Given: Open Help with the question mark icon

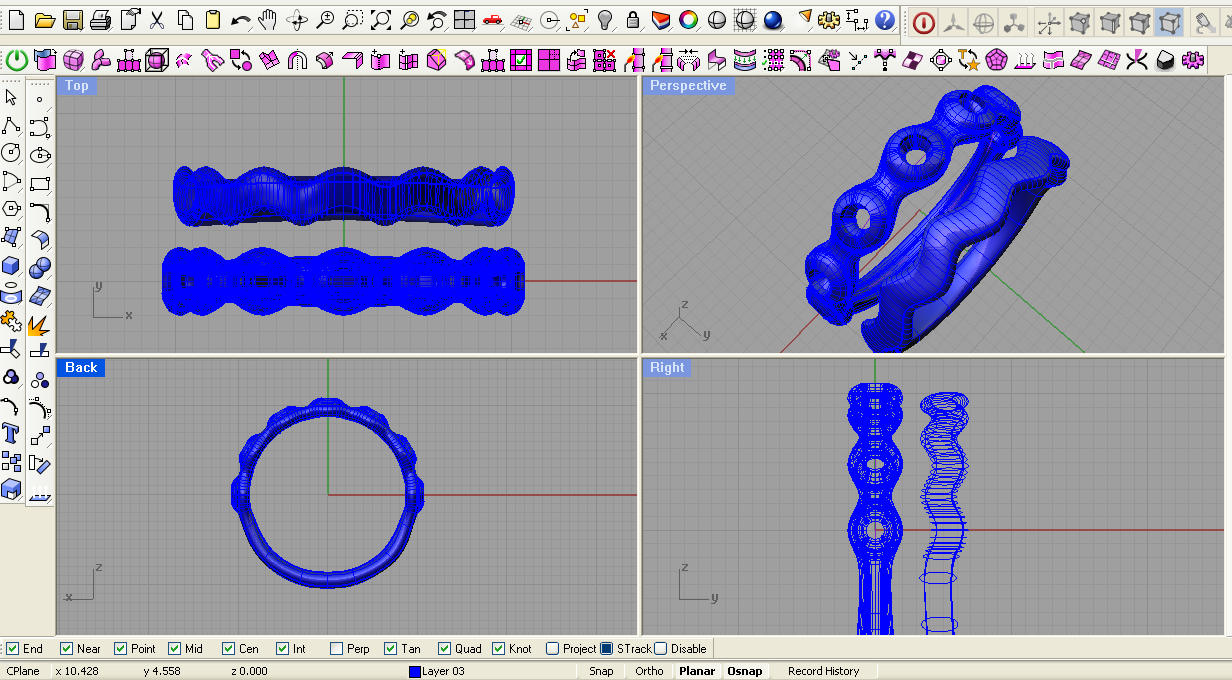Looking at the screenshot, I should click(x=885, y=19).
